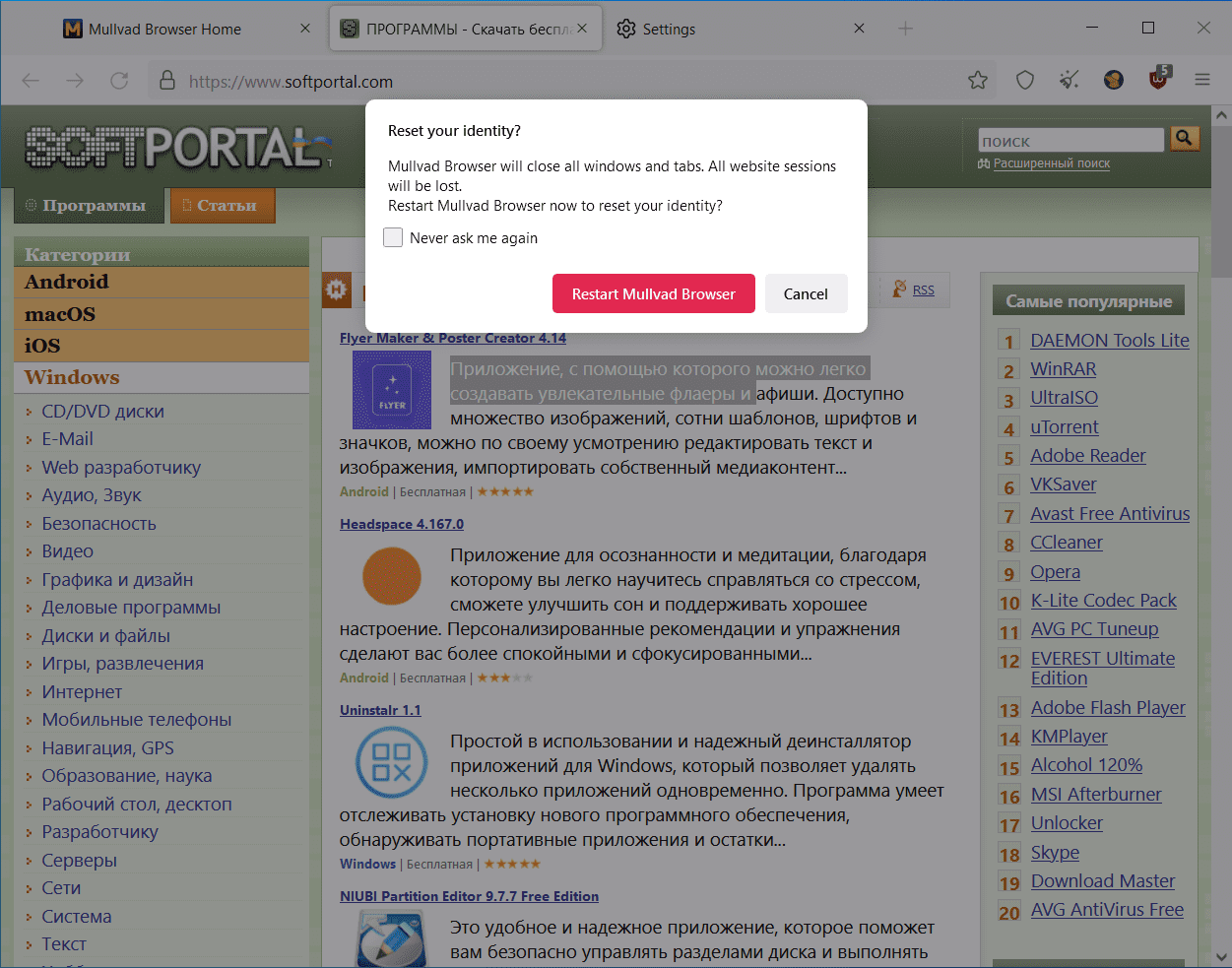
Task: Open the Графика и дизайн category
Action: 117,579
